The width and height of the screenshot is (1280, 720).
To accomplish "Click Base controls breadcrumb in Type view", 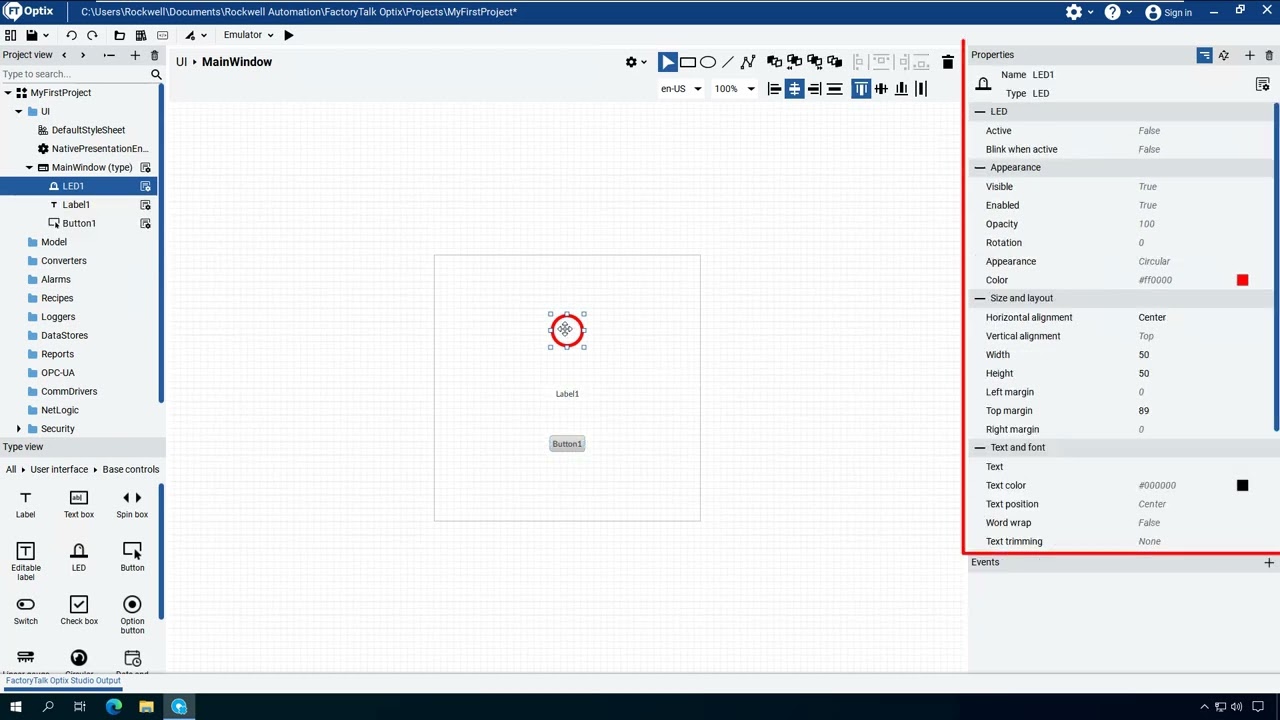I will pyautogui.click(x=130, y=469).
